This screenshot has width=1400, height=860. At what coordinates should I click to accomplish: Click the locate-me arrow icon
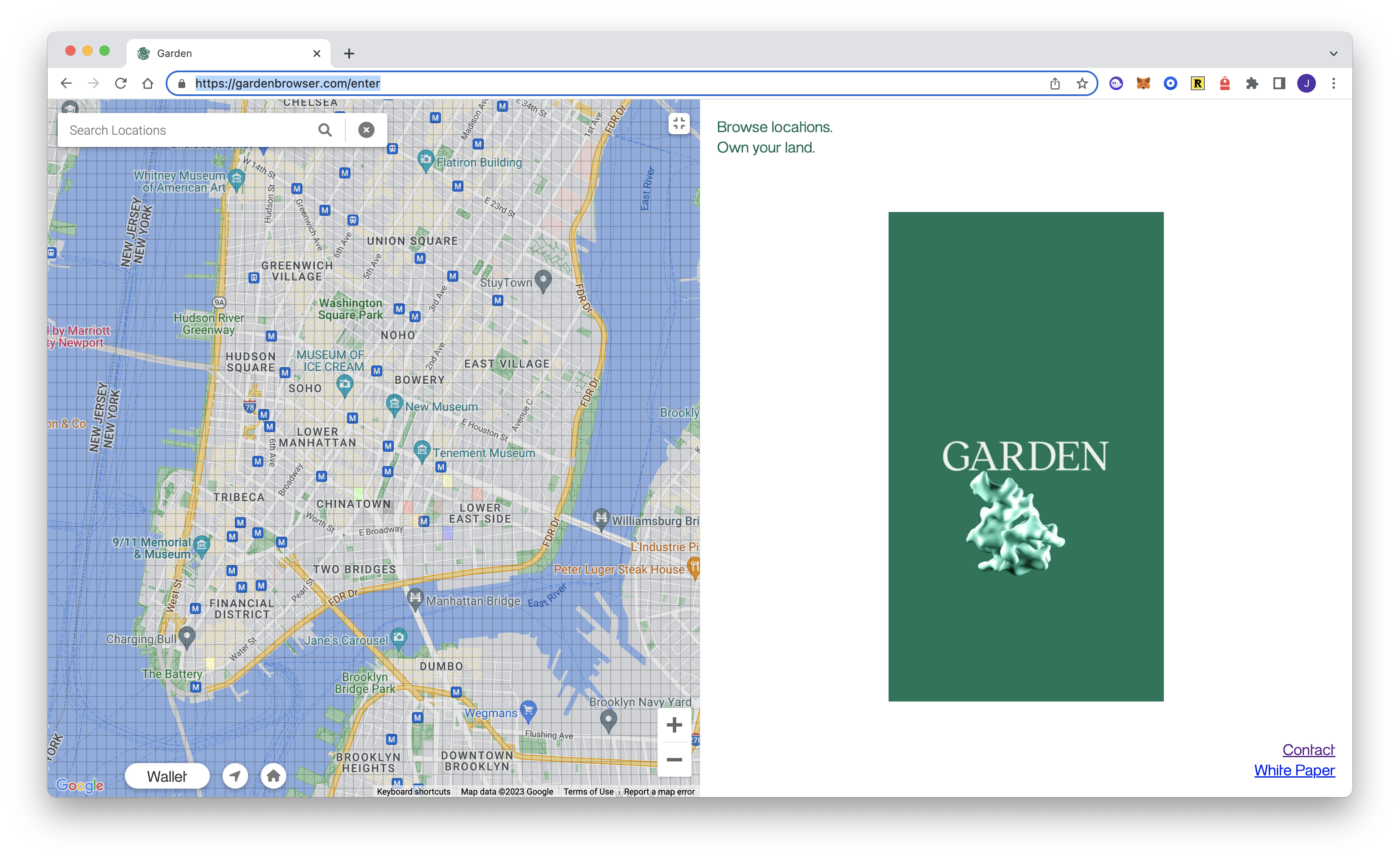click(235, 776)
